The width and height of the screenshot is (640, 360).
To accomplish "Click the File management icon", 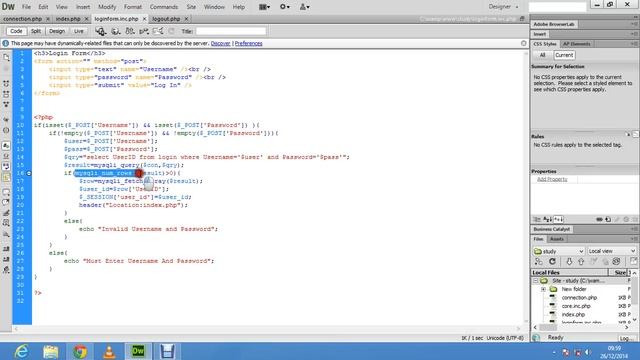I will coord(130,31).
